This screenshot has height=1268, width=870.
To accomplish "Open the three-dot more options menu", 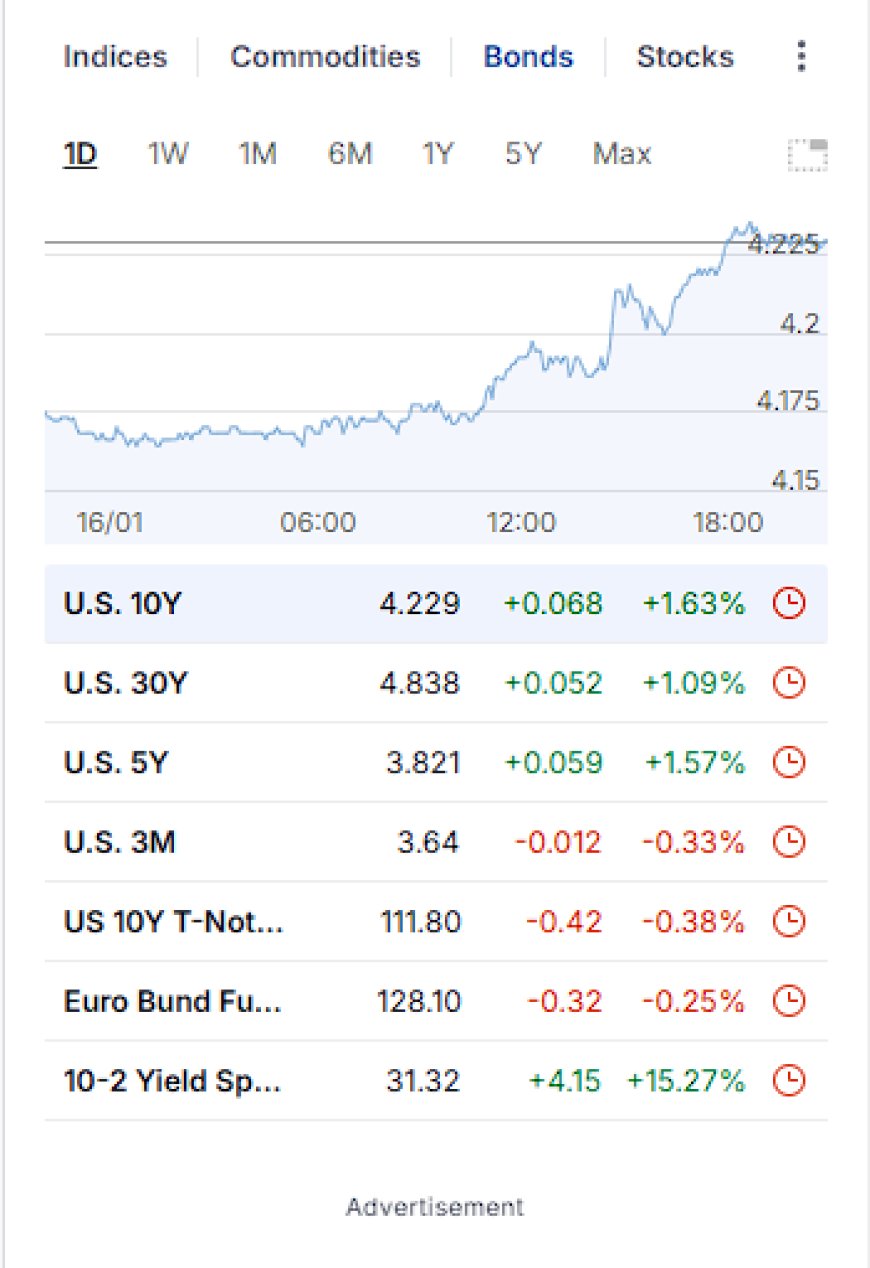I will pyautogui.click(x=801, y=57).
